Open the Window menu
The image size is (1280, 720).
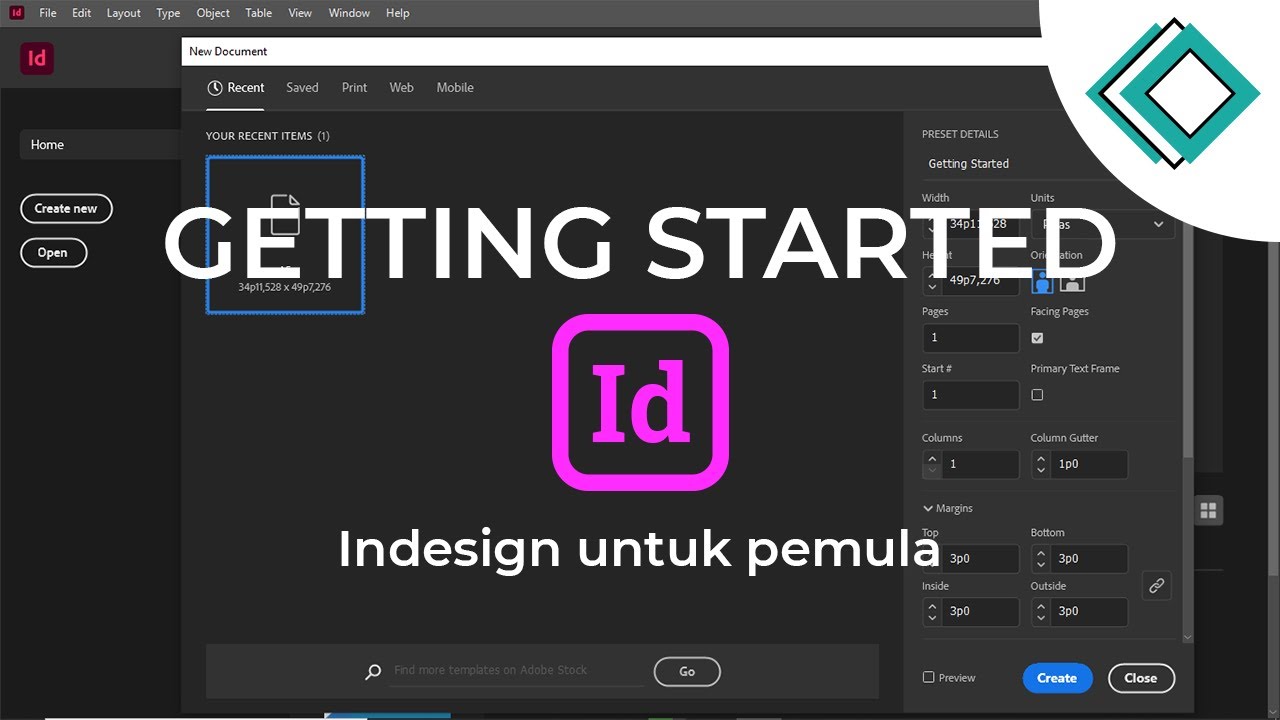[x=349, y=13]
